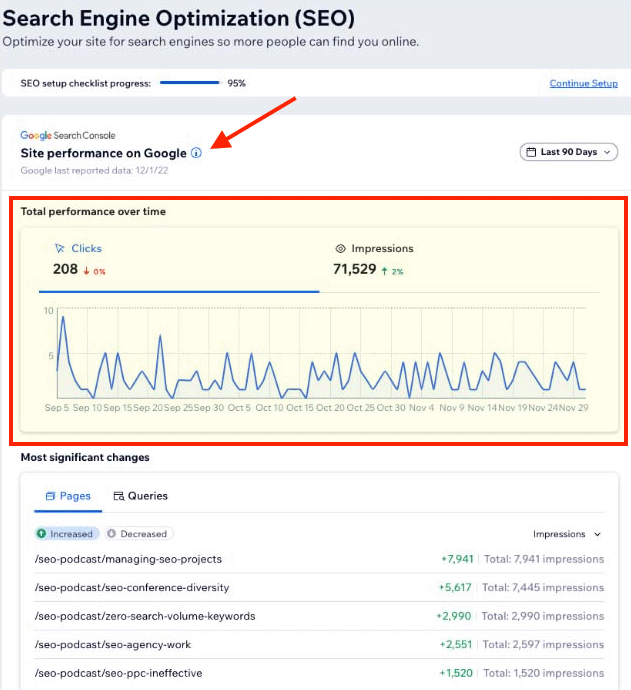The height and width of the screenshot is (690, 631).
Task: Open /seo-podcast/zero-search-volume-keywords page row
Action: [x=319, y=616]
